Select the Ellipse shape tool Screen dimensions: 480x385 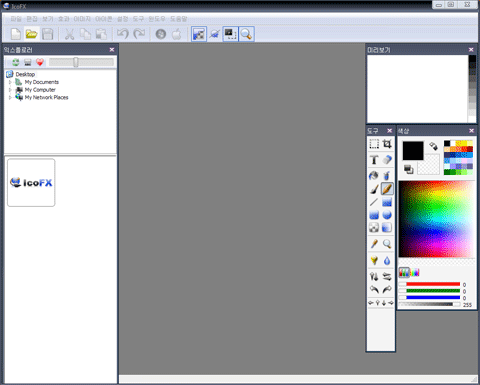[387, 215]
